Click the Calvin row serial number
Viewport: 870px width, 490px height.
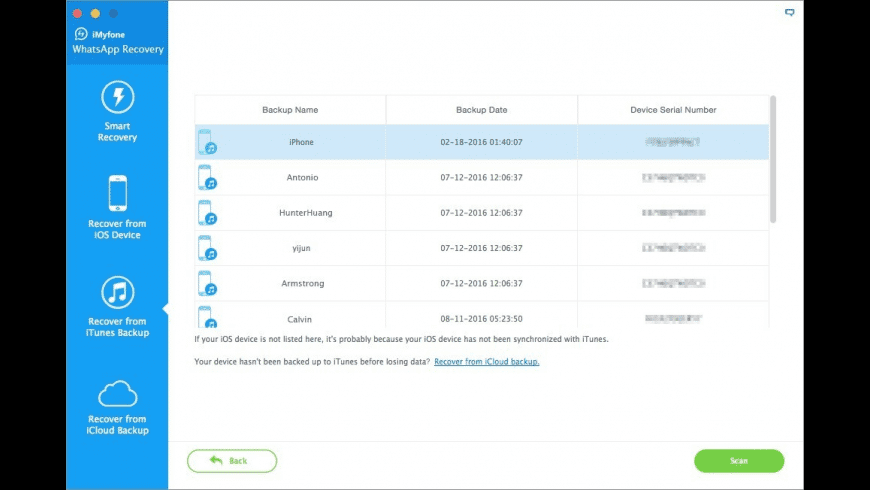(673, 319)
